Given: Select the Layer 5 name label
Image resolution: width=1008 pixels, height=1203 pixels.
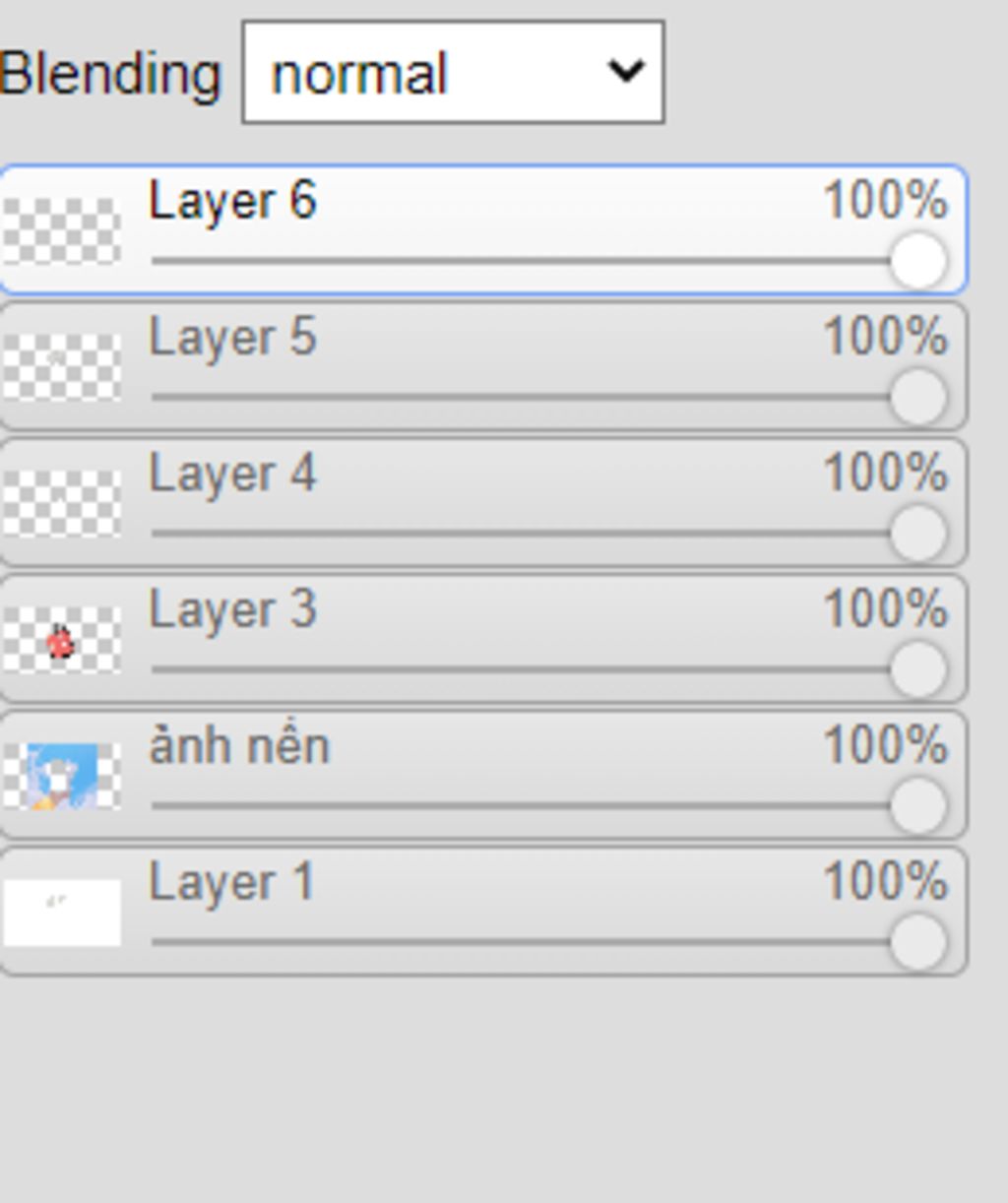Looking at the screenshot, I should [x=232, y=338].
